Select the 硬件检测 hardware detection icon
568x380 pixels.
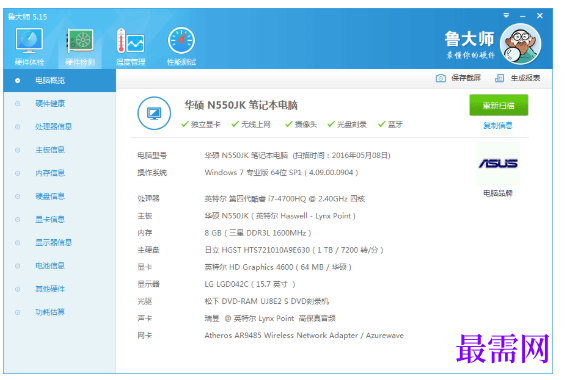[x=80, y=46]
